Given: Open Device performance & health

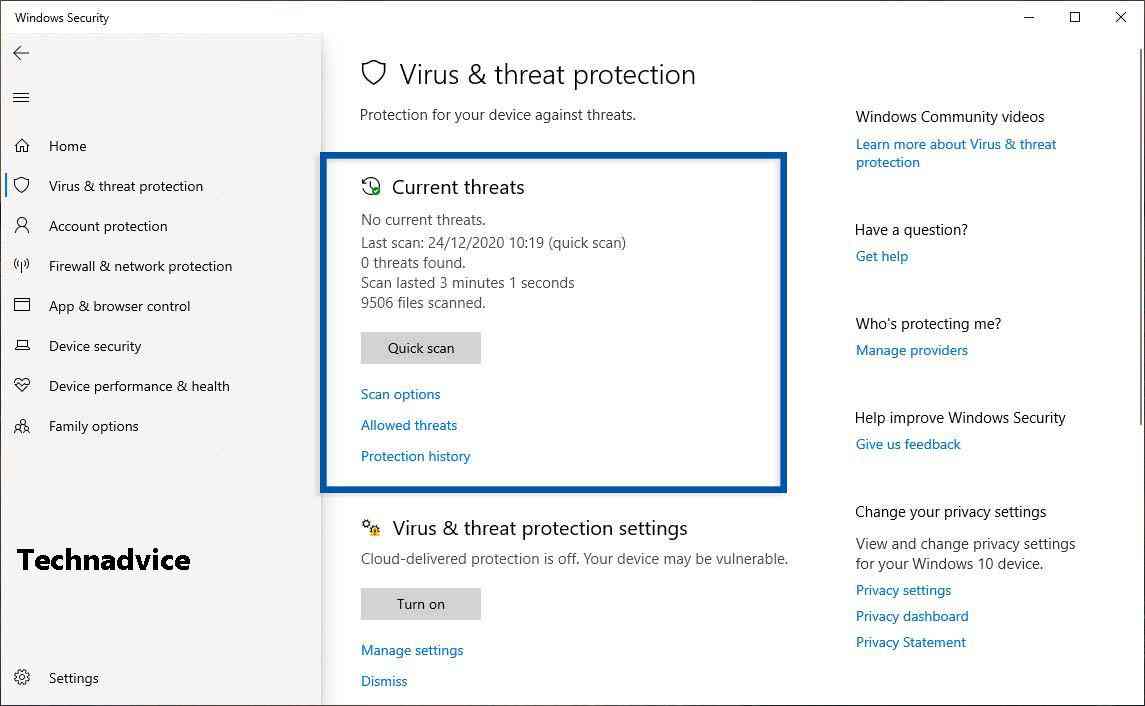Looking at the screenshot, I should click(139, 386).
